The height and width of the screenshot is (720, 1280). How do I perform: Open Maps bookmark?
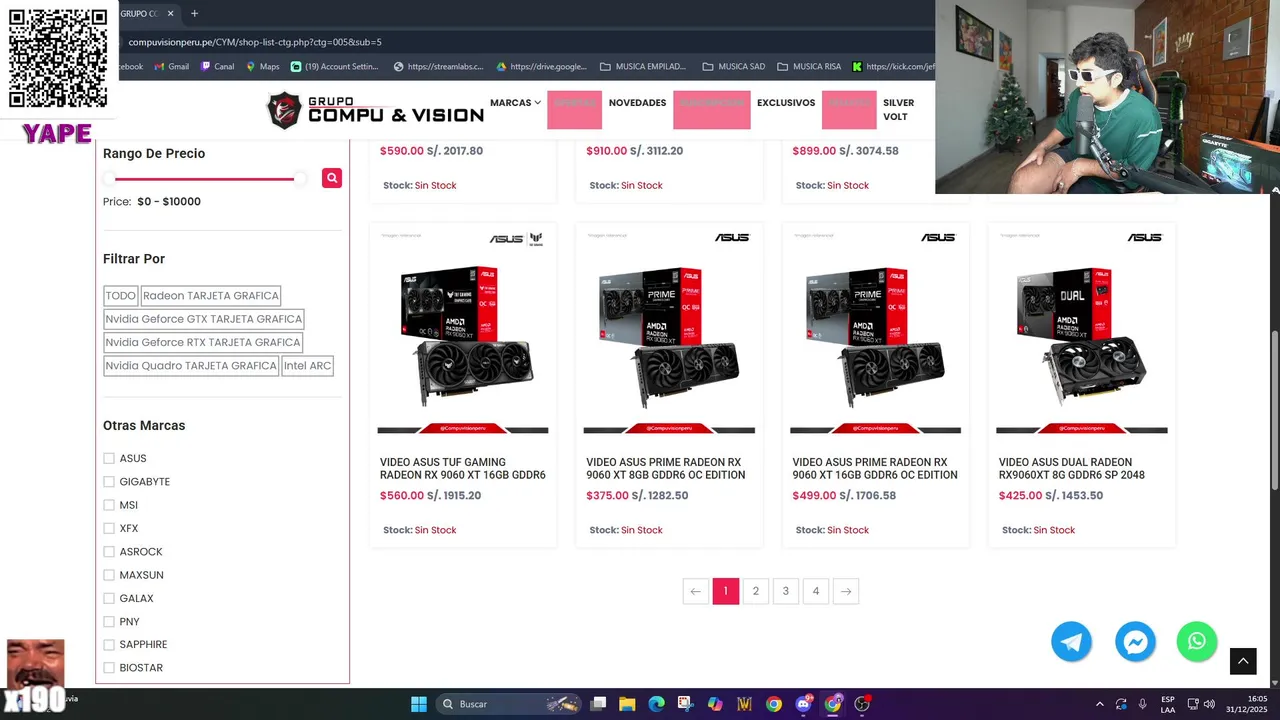[263, 67]
